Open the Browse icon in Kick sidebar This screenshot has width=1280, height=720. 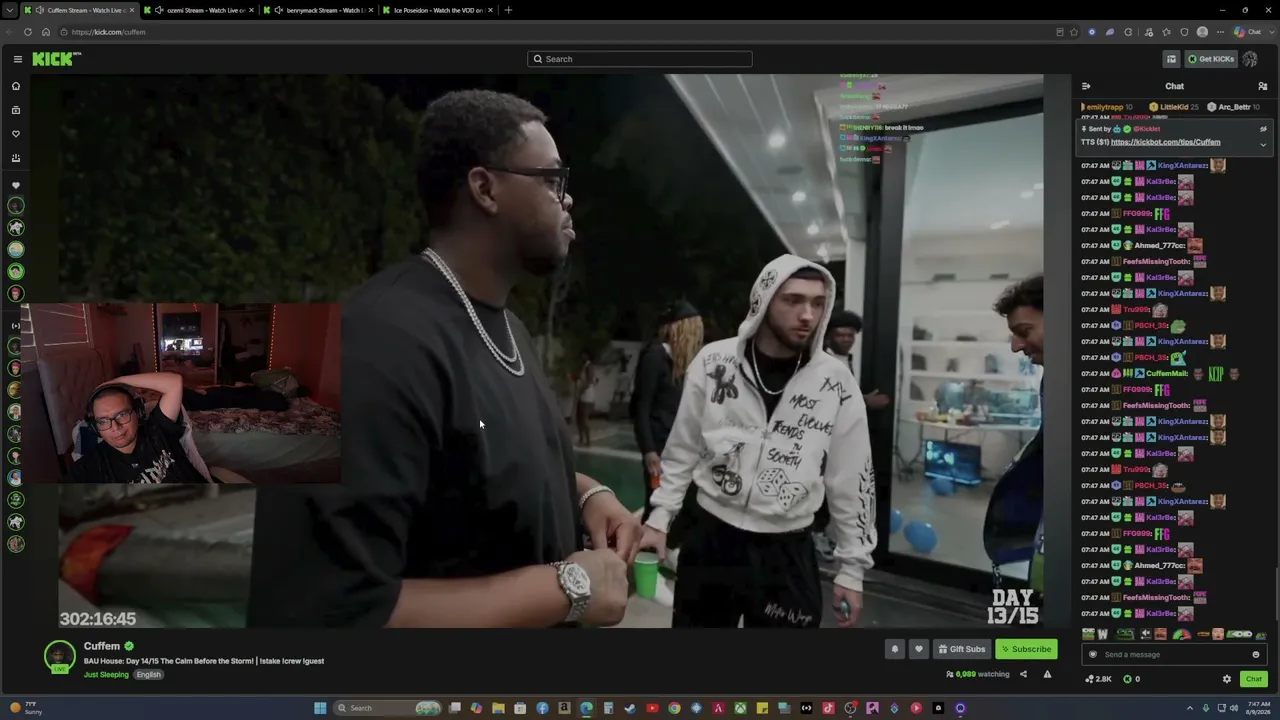pos(16,110)
